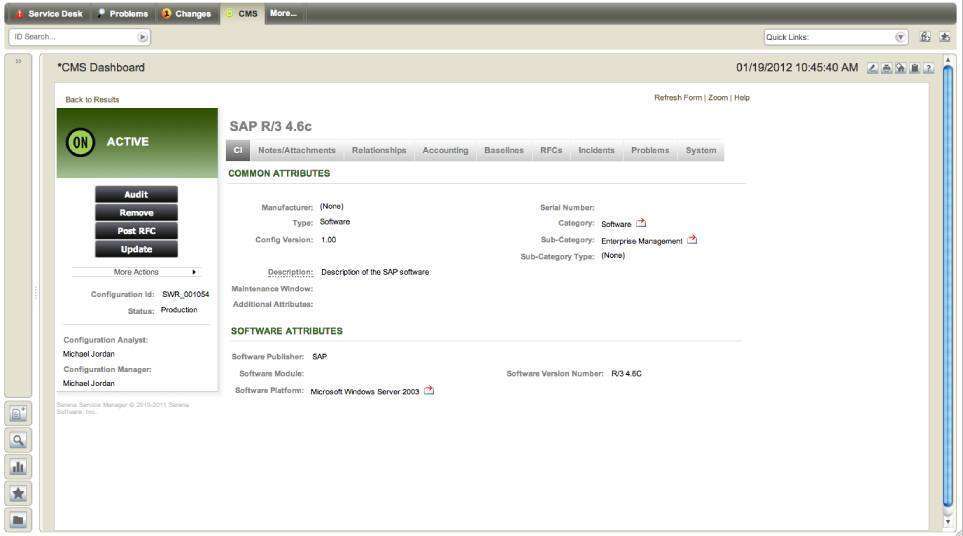963x536 pixels.
Task: Click the edit pencil icon beside timestamp
Action: (873, 68)
